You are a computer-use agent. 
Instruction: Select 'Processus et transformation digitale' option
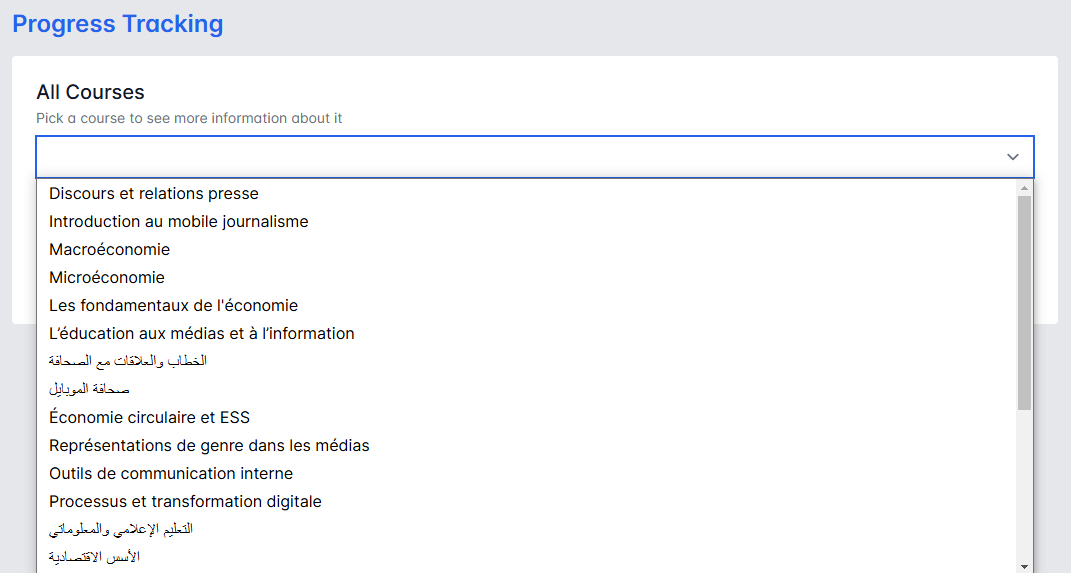click(185, 502)
